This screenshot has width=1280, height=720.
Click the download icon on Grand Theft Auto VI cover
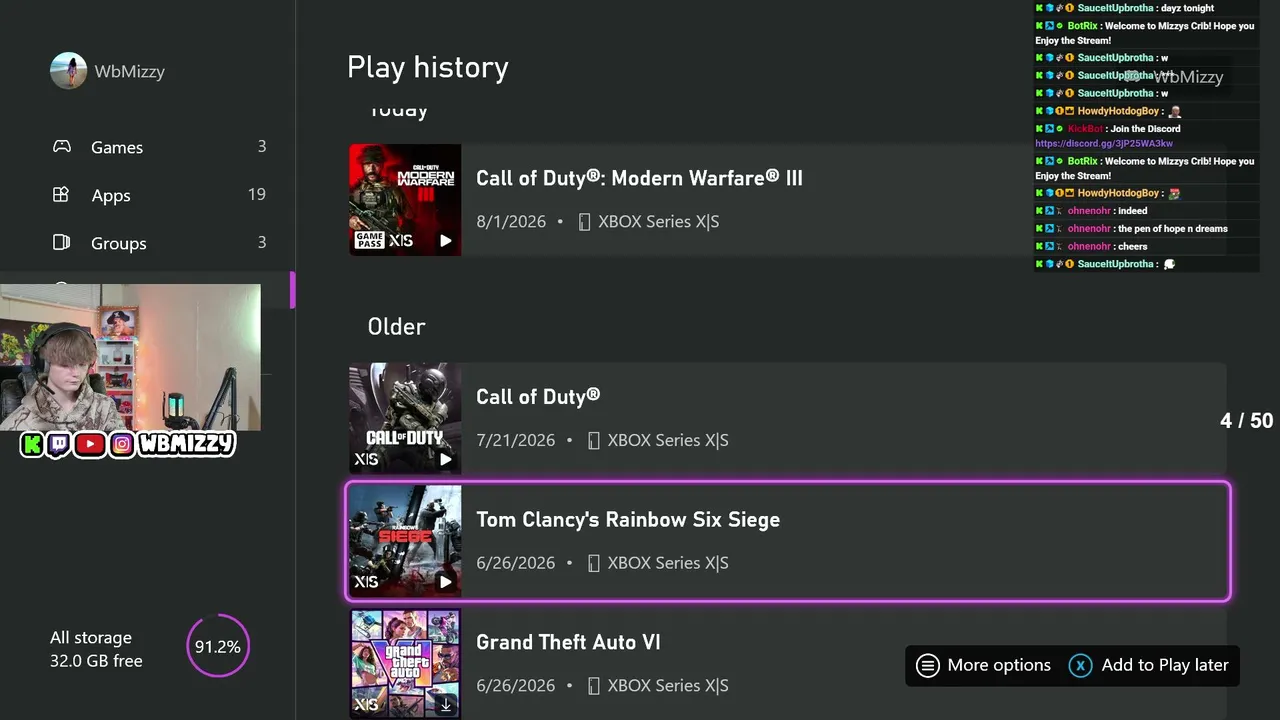(446, 705)
